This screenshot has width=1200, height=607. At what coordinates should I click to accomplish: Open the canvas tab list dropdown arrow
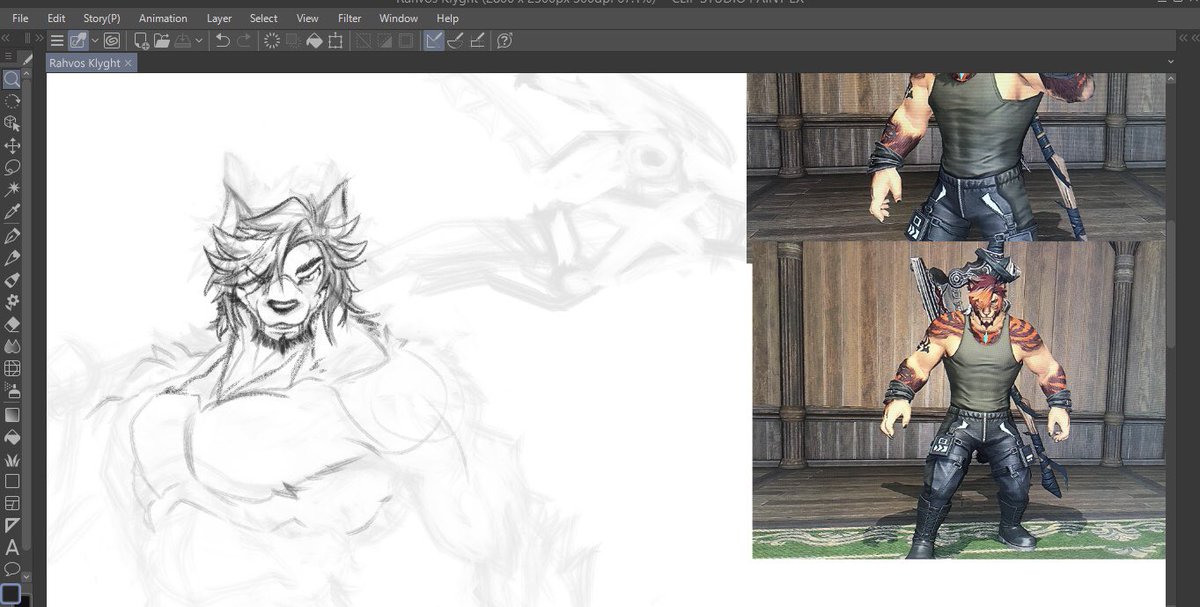point(1170,62)
